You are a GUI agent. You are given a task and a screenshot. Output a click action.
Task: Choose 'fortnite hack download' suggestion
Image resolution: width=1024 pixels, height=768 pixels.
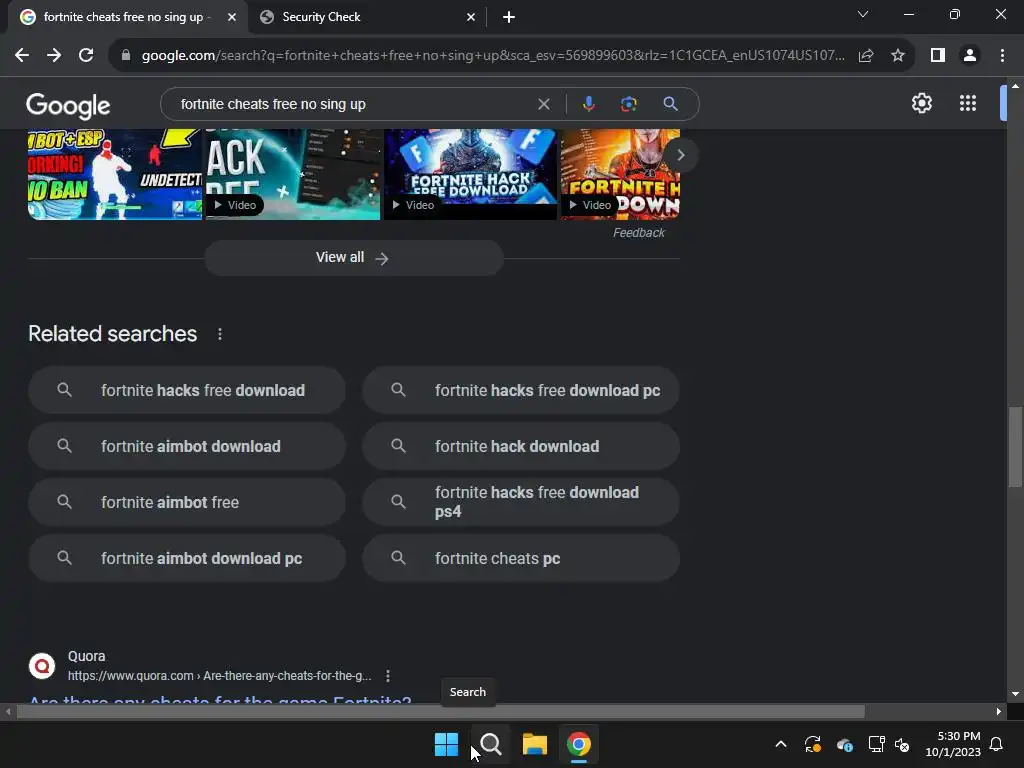[x=521, y=447]
